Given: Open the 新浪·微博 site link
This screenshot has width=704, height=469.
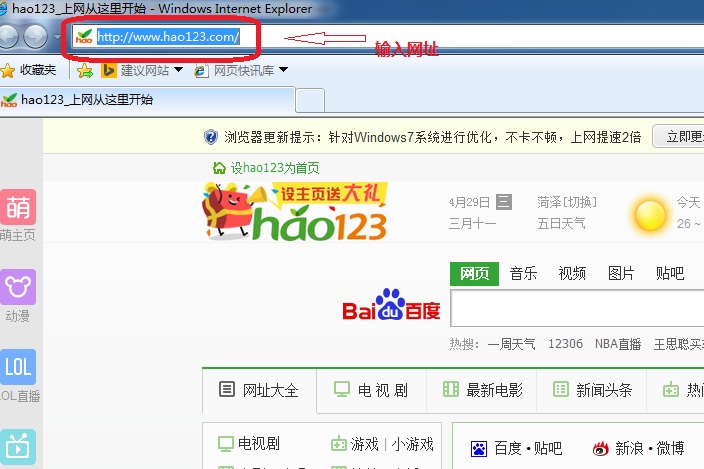Looking at the screenshot, I should 649,448.
